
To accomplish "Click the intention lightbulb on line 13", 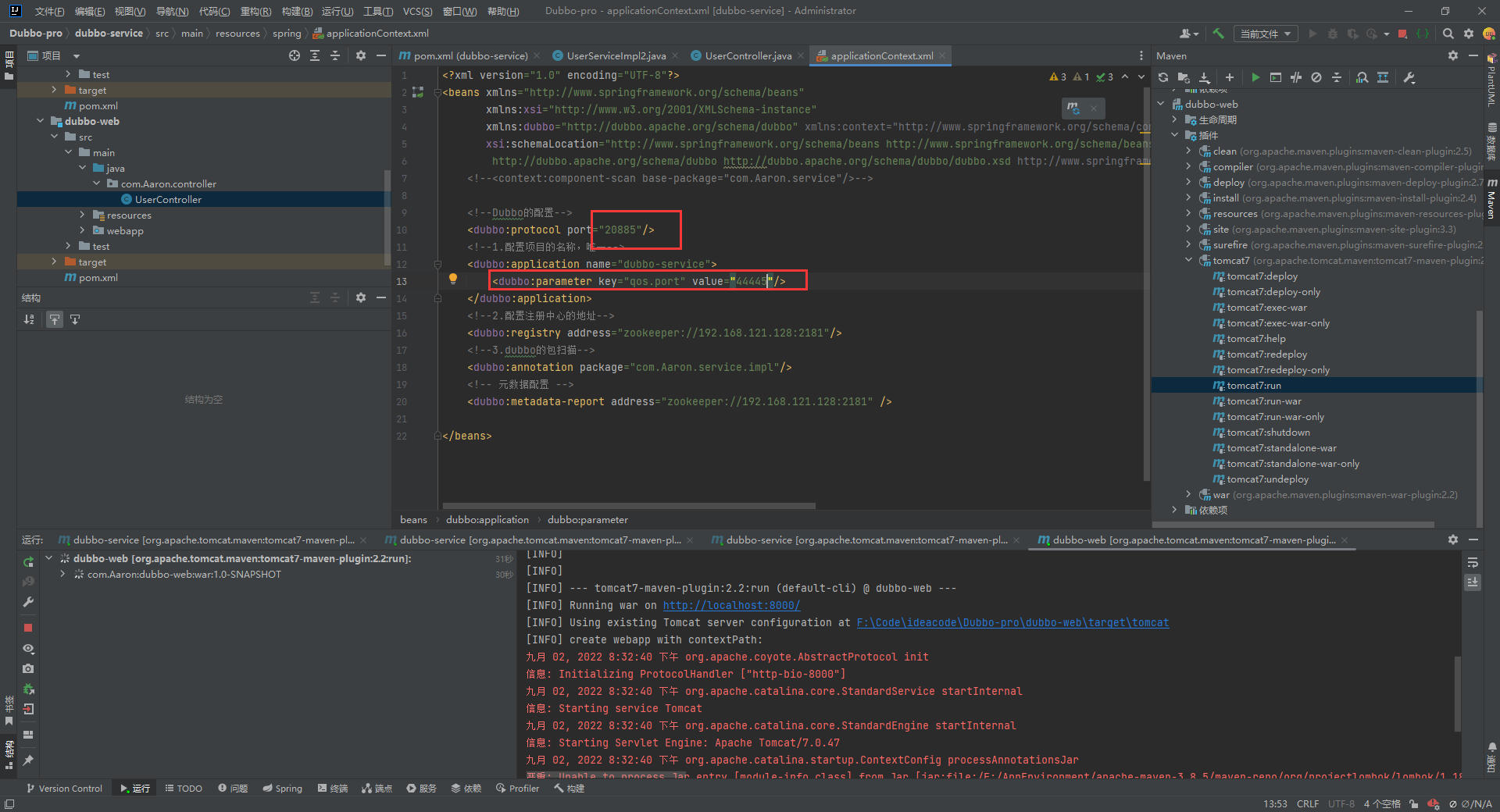I will click(x=452, y=280).
